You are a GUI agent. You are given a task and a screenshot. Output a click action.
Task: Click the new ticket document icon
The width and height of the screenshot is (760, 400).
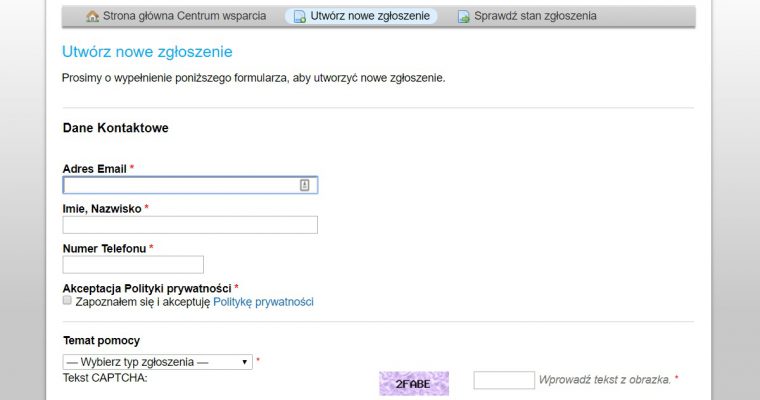coord(300,16)
